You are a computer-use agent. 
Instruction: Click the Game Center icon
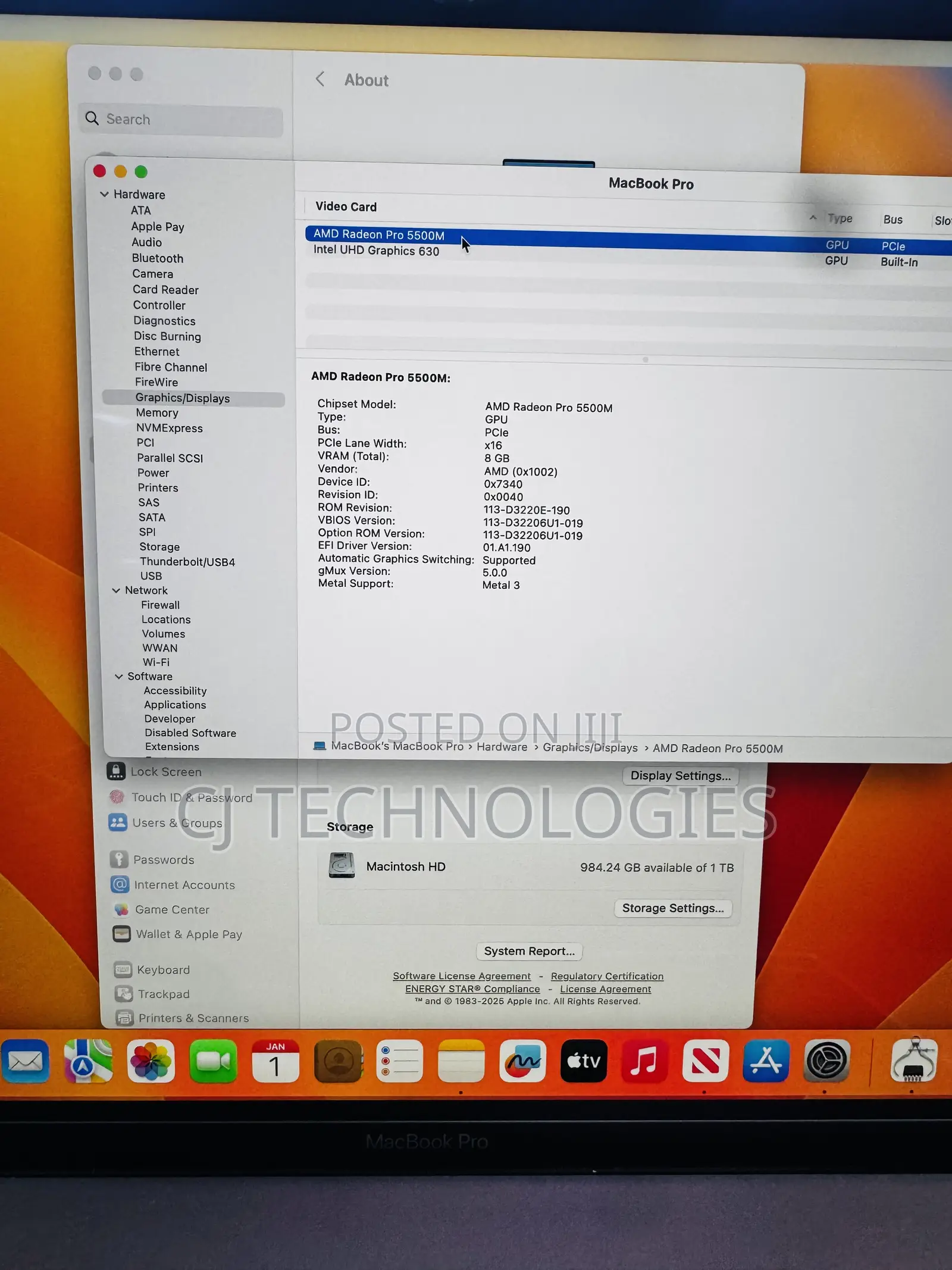point(121,909)
